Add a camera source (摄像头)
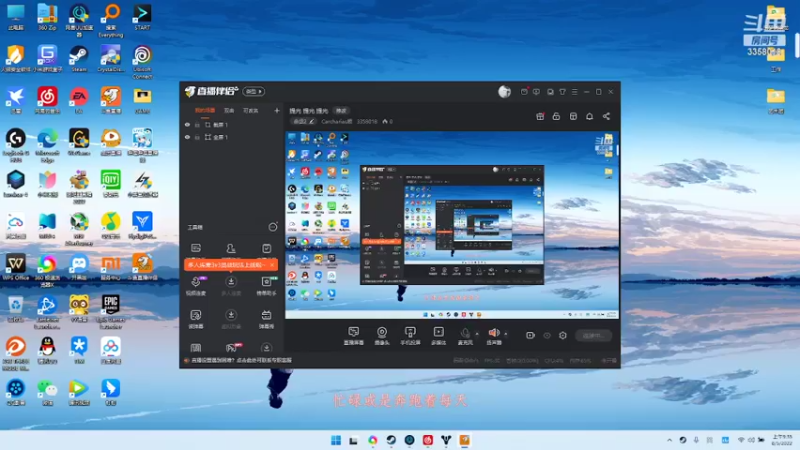The width and height of the screenshot is (800, 450). 382,336
